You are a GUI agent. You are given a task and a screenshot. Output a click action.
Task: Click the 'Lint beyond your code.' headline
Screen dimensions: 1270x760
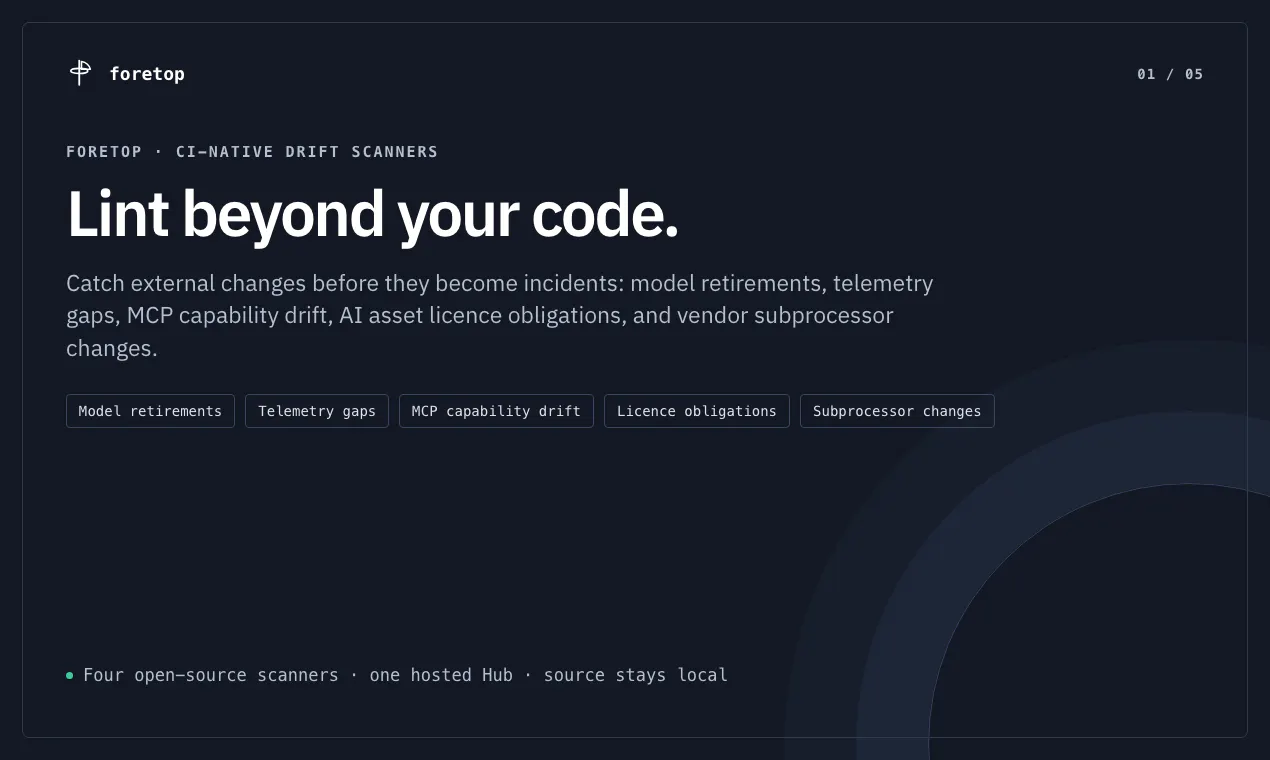[373, 213]
